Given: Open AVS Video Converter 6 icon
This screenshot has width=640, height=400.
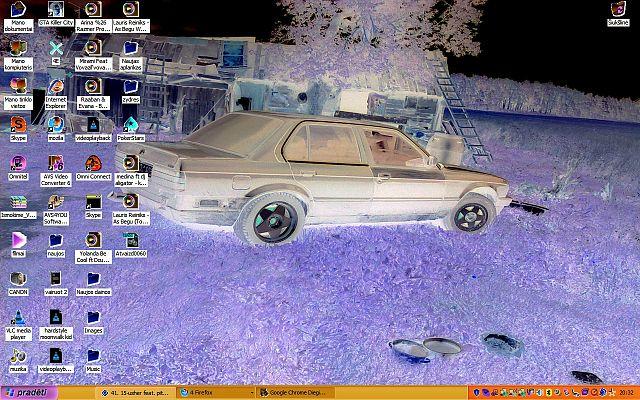Looking at the screenshot, I should 56,163.
